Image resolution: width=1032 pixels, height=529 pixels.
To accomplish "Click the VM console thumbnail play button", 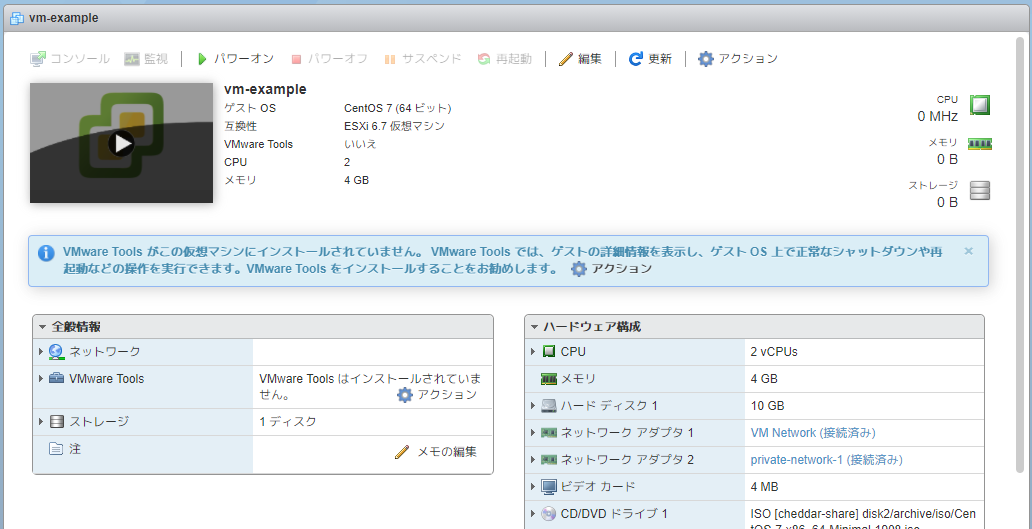I will 121,143.
